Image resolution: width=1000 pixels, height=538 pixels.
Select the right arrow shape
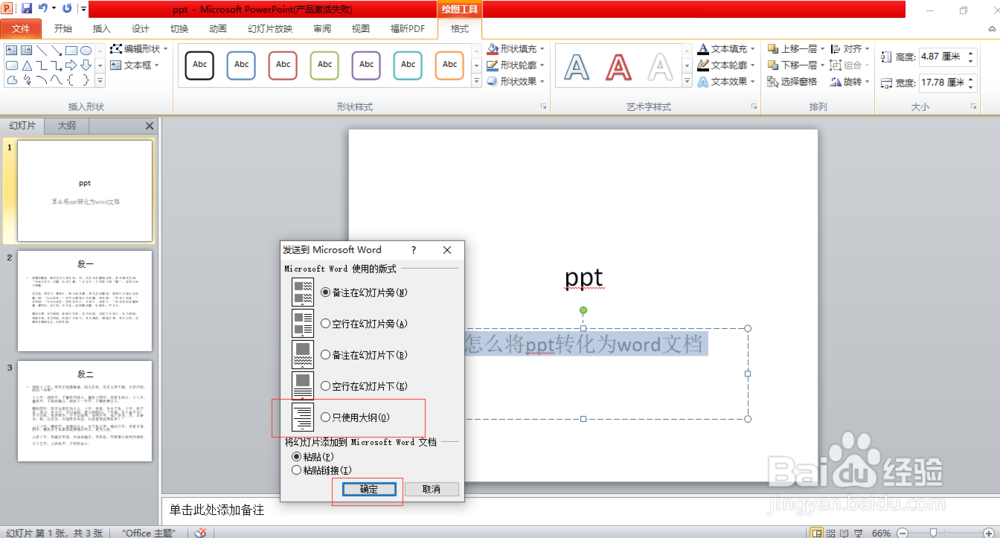click(x=71, y=65)
